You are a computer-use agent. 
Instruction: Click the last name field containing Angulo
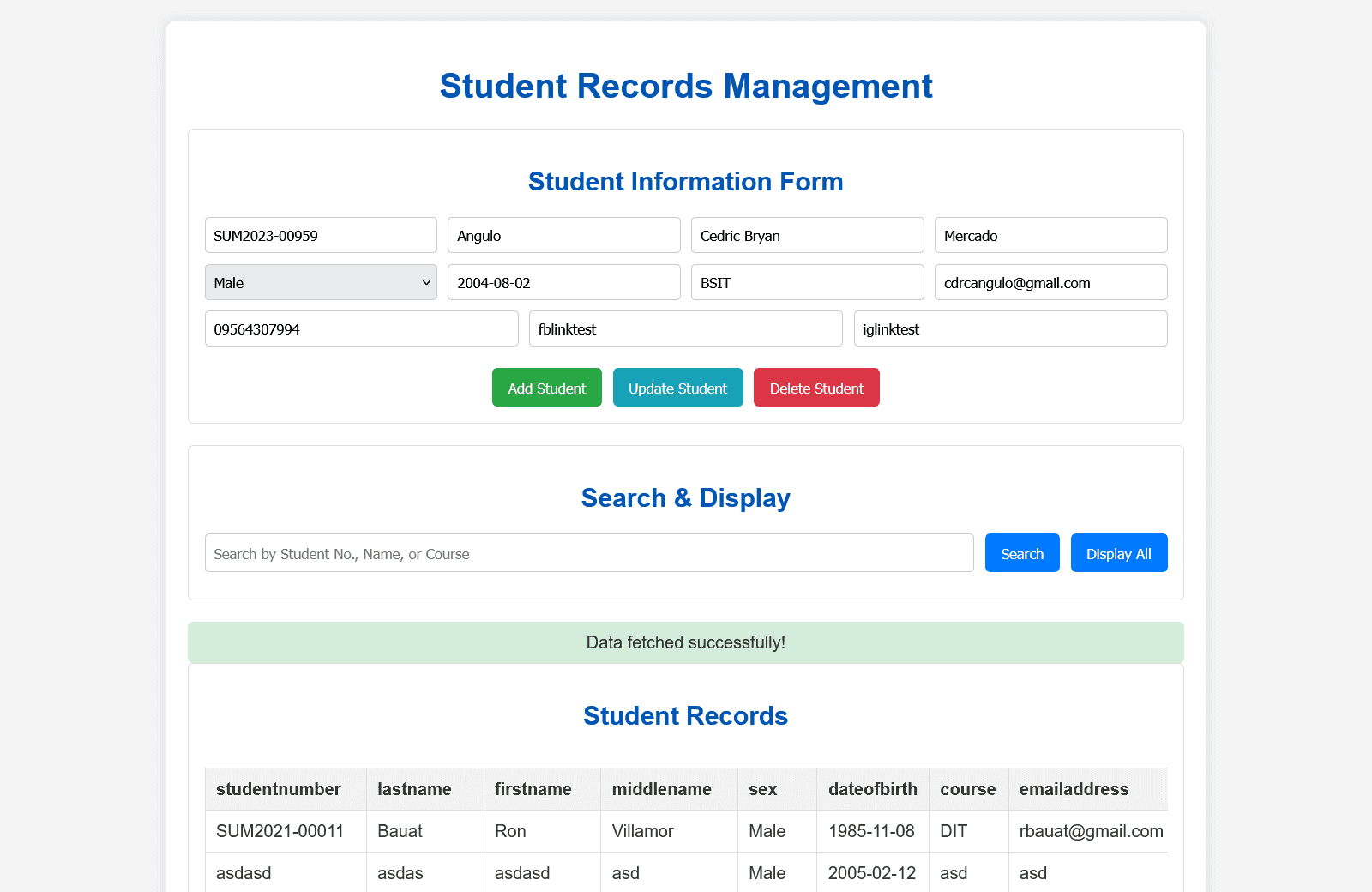563,234
